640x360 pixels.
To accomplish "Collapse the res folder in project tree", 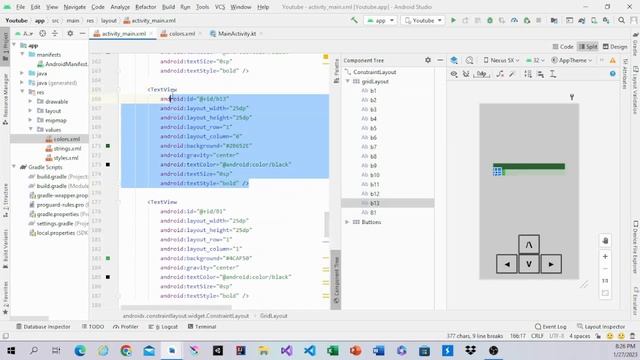I will coord(22,92).
